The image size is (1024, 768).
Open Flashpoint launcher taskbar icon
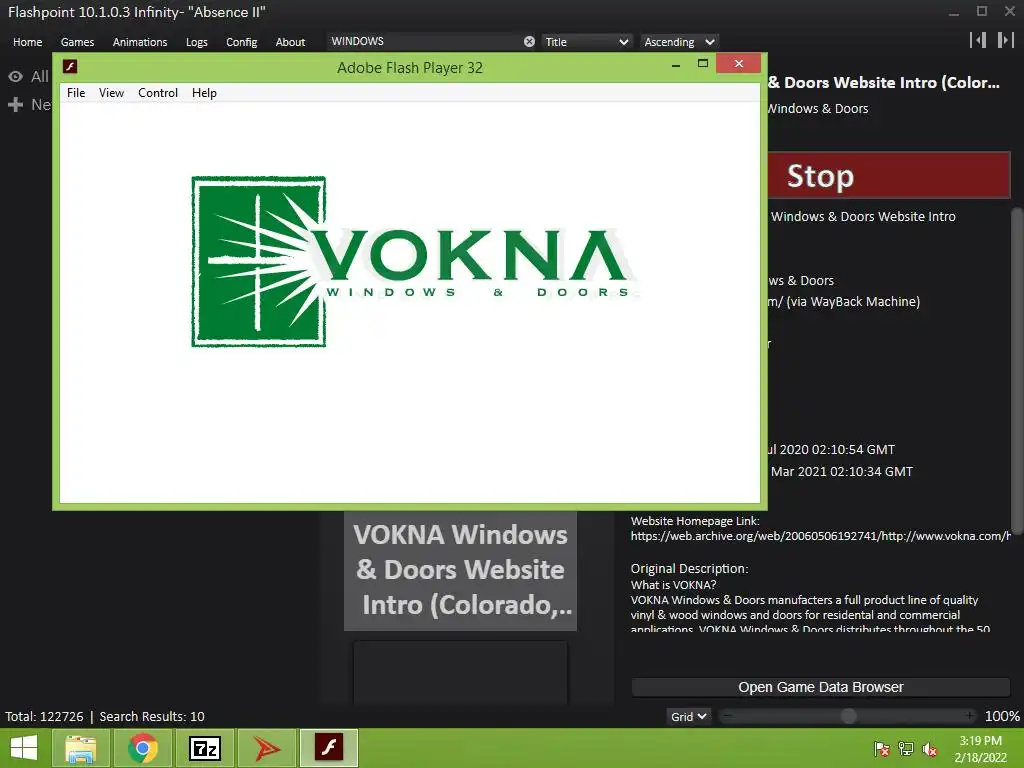[x=266, y=748]
